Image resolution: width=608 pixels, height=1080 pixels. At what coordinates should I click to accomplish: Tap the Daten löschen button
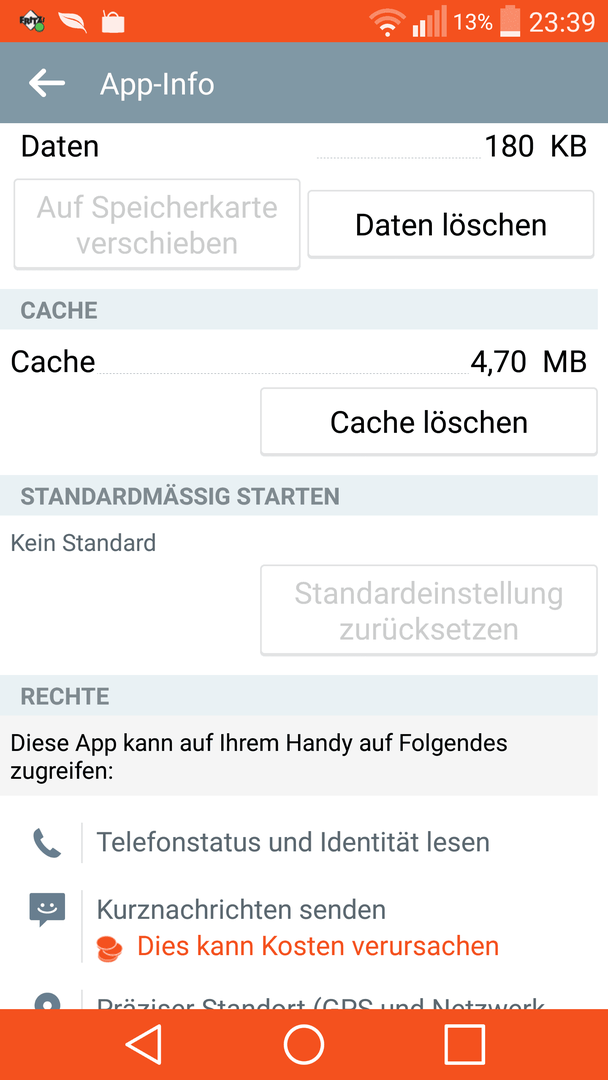pos(450,225)
